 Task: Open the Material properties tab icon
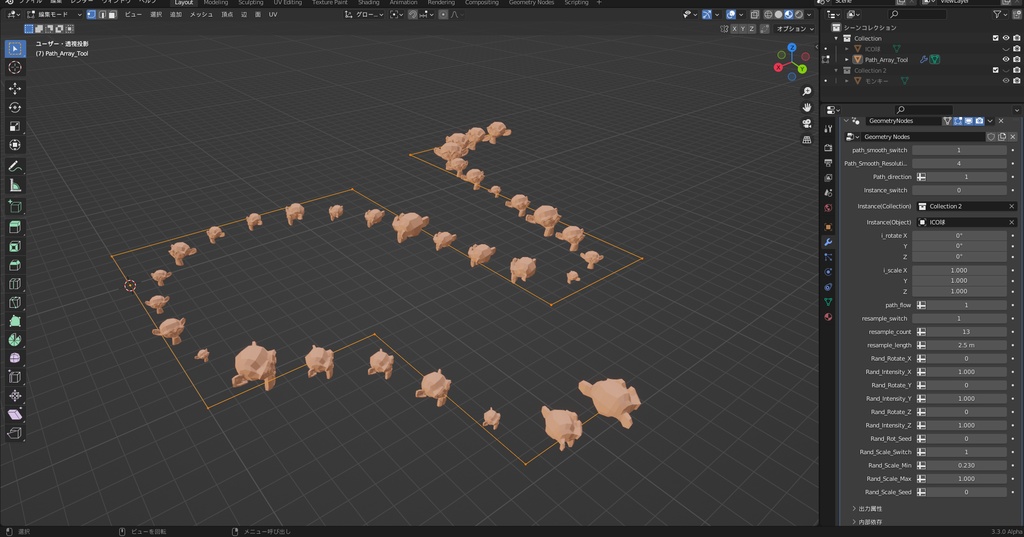(828, 317)
